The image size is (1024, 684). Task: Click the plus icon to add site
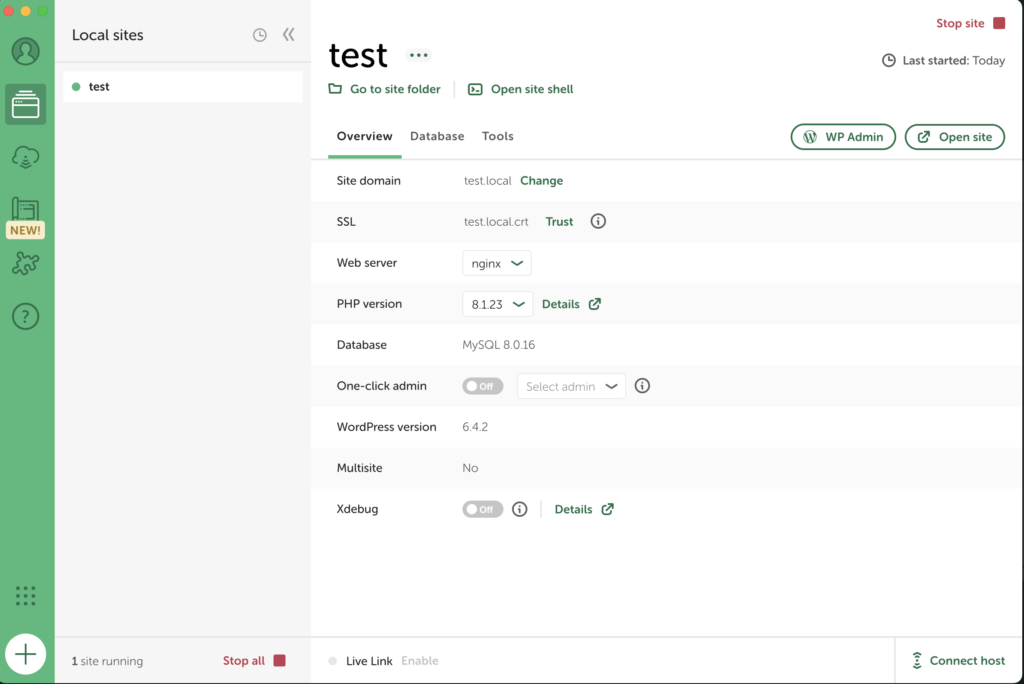coord(25,654)
